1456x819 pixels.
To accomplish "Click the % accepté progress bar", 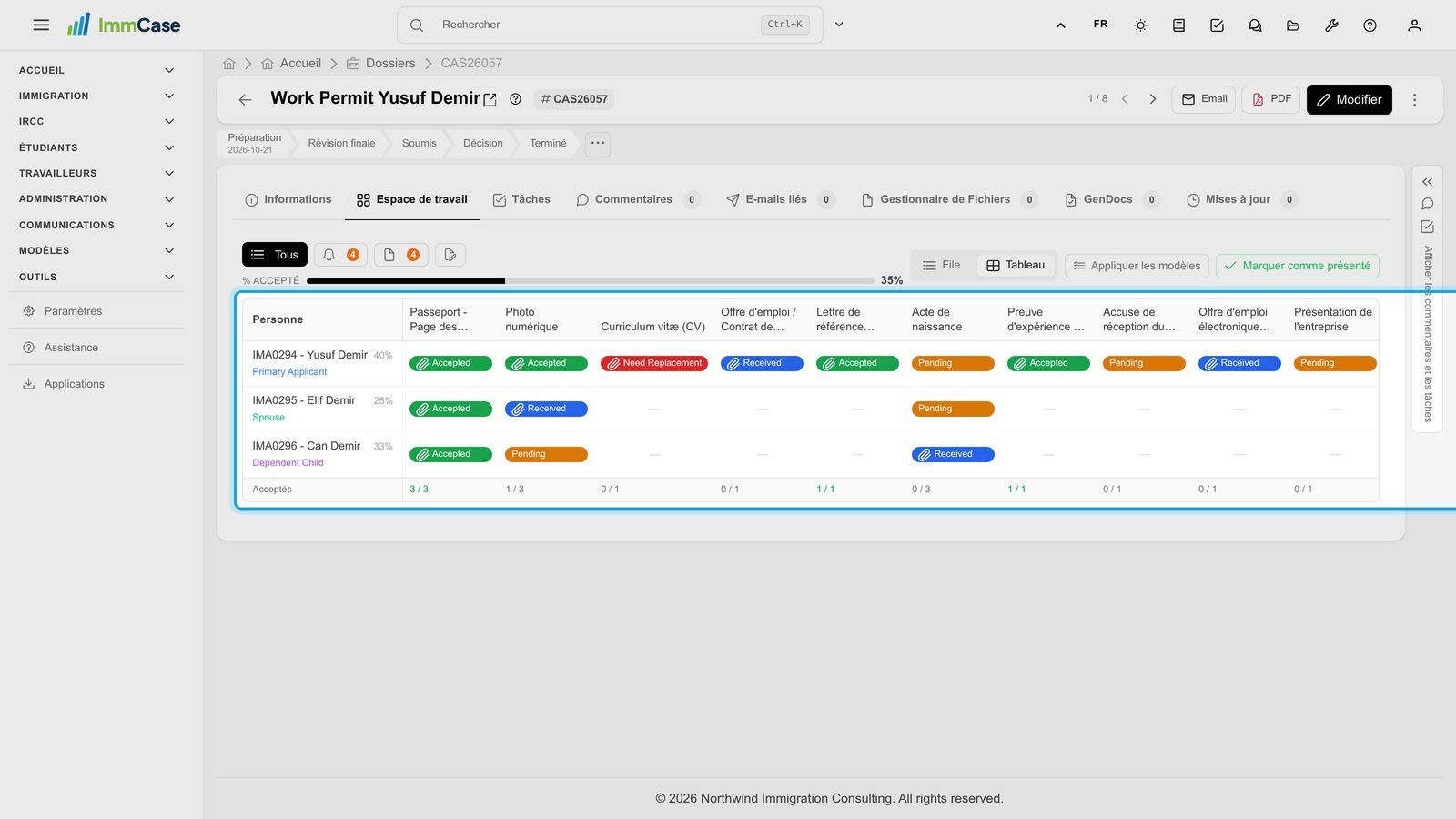I will [592, 281].
